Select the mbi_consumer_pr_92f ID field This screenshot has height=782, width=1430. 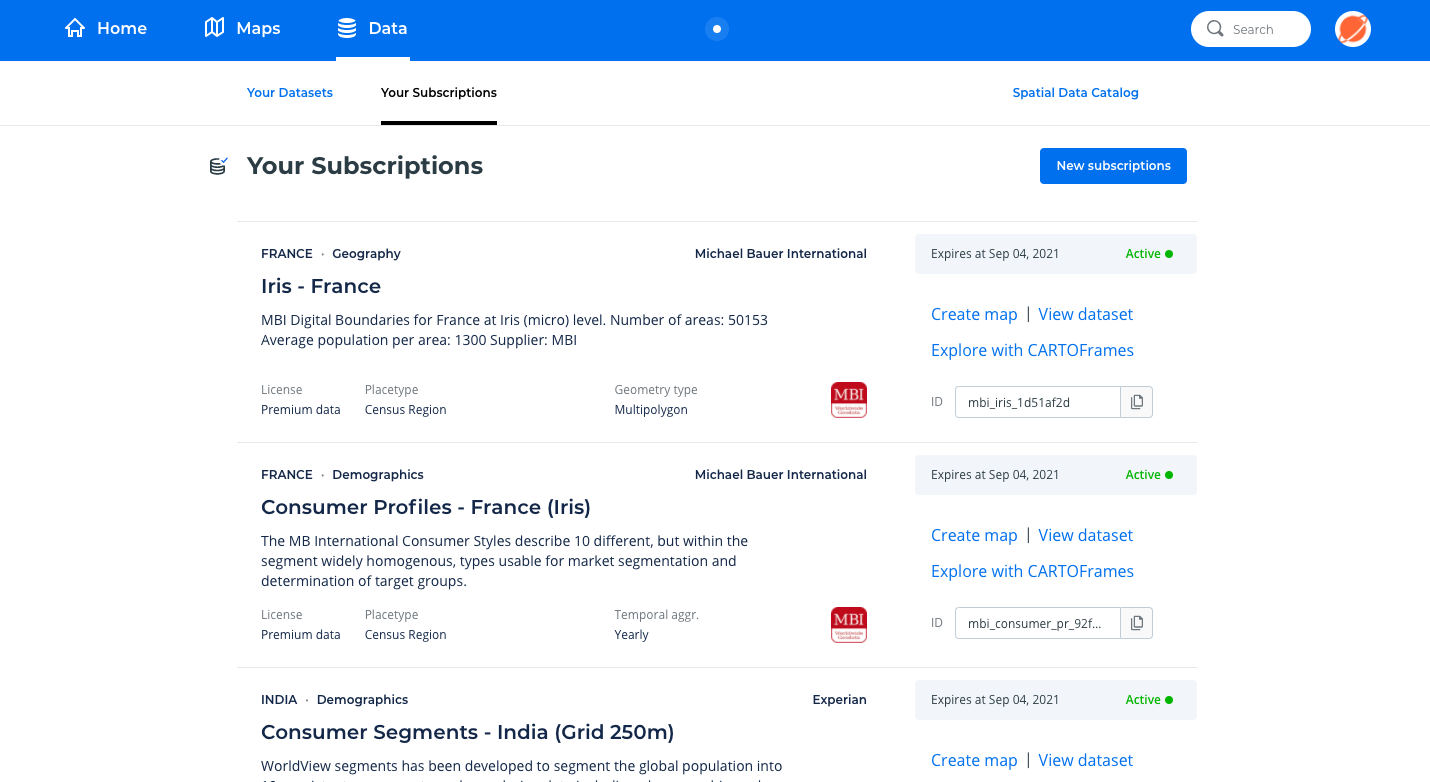coord(1037,623)
